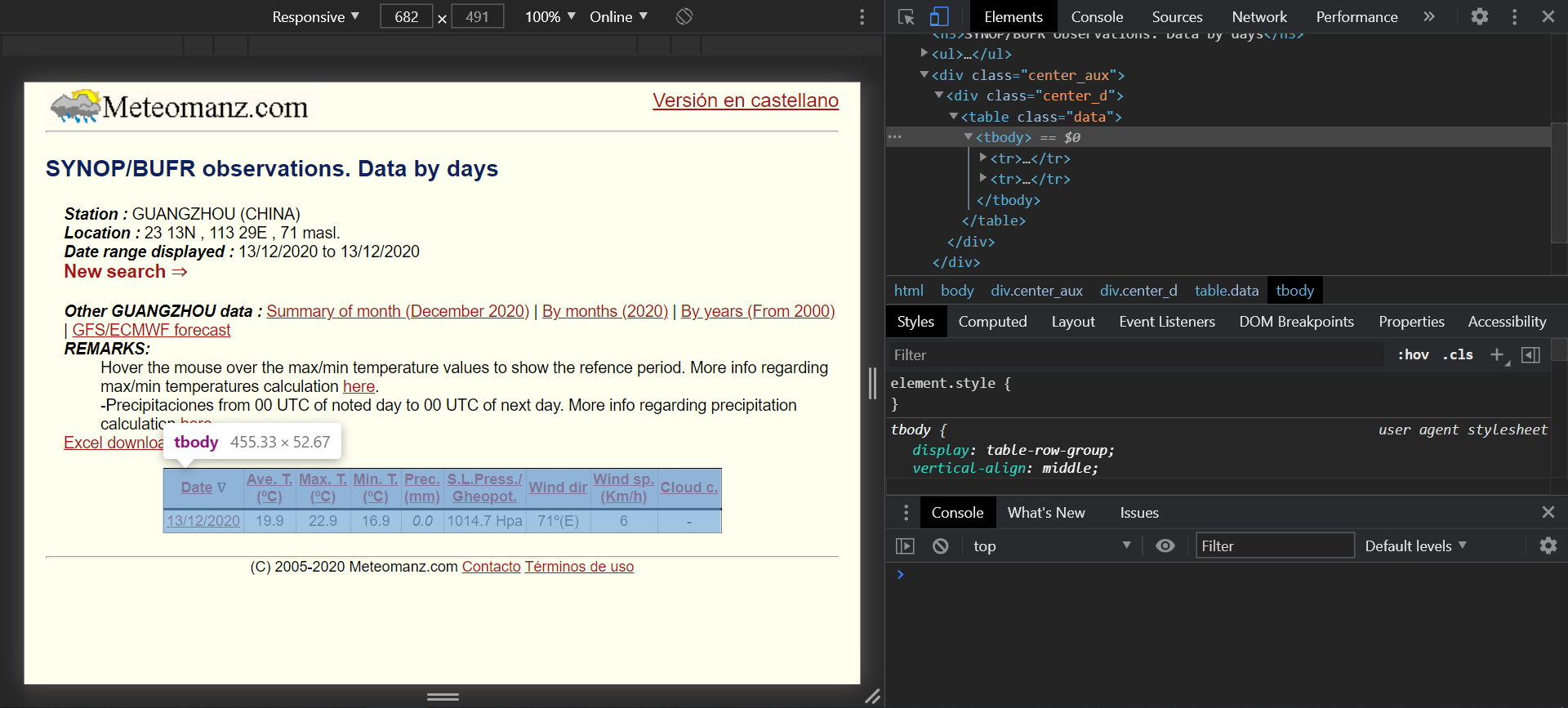This screenshot has height=708, width=1568.
Task: Select the What's New drawer tab
Action: pyautogui.click(x=1046, y=512)
